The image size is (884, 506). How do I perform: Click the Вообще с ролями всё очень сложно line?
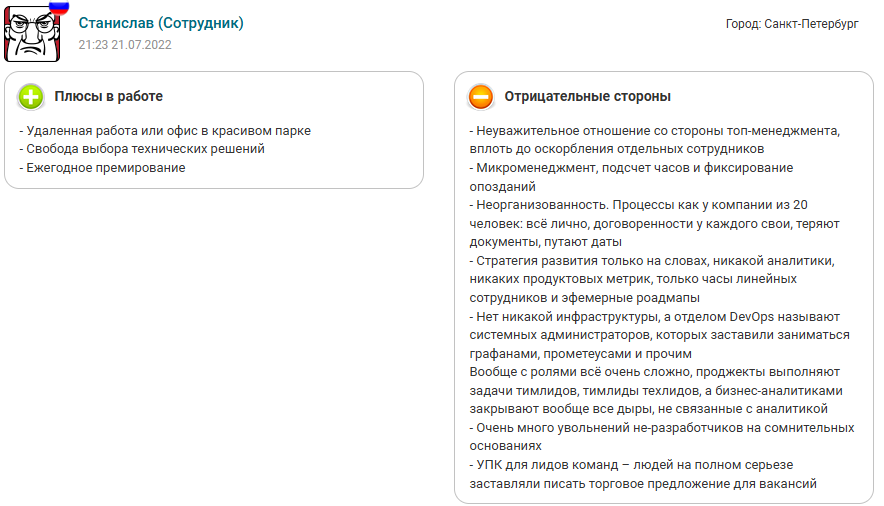(655, 373)
